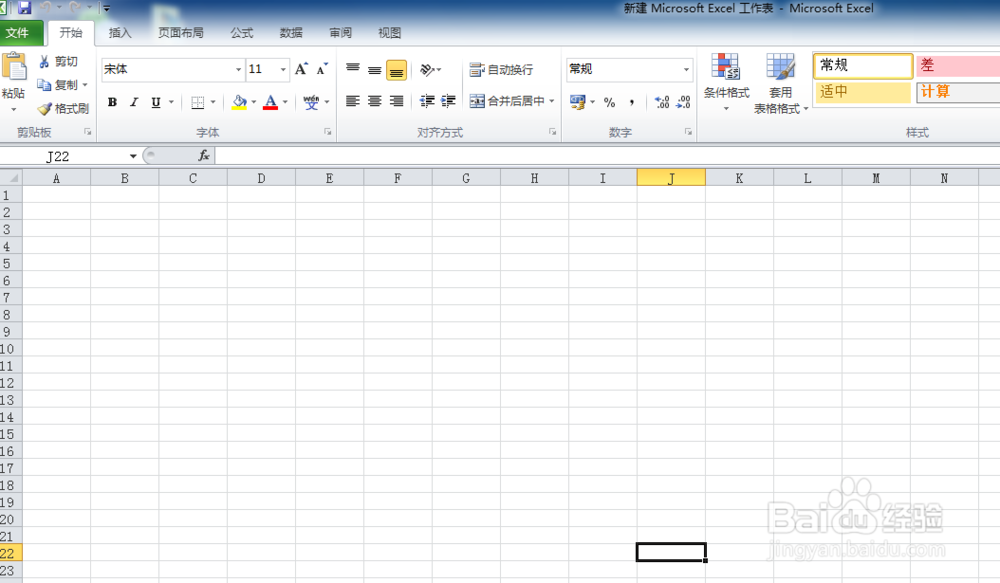Open Format as Table (套用表格格式)

click(781, 84)
